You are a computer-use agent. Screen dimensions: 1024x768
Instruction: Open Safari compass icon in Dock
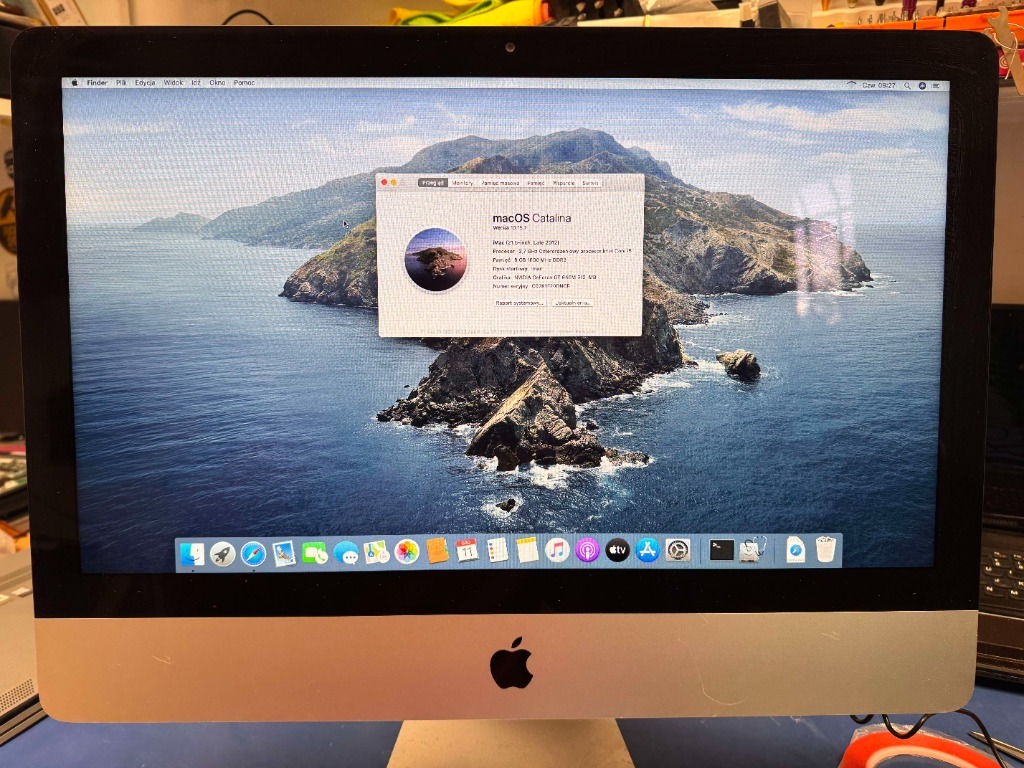(253, 554)
